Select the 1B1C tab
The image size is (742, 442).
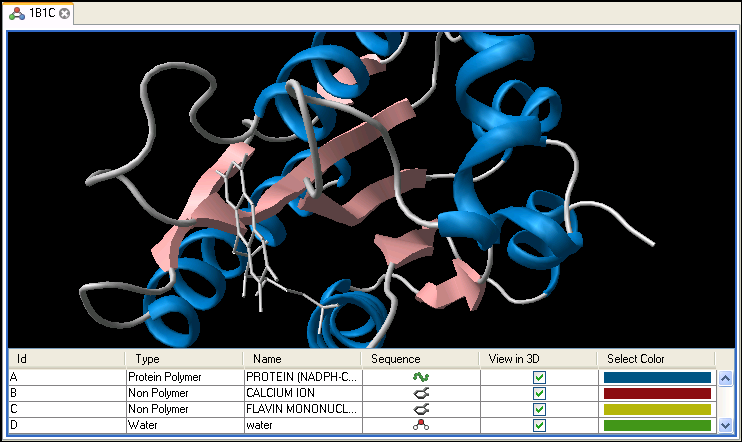[x=38, y=13]
